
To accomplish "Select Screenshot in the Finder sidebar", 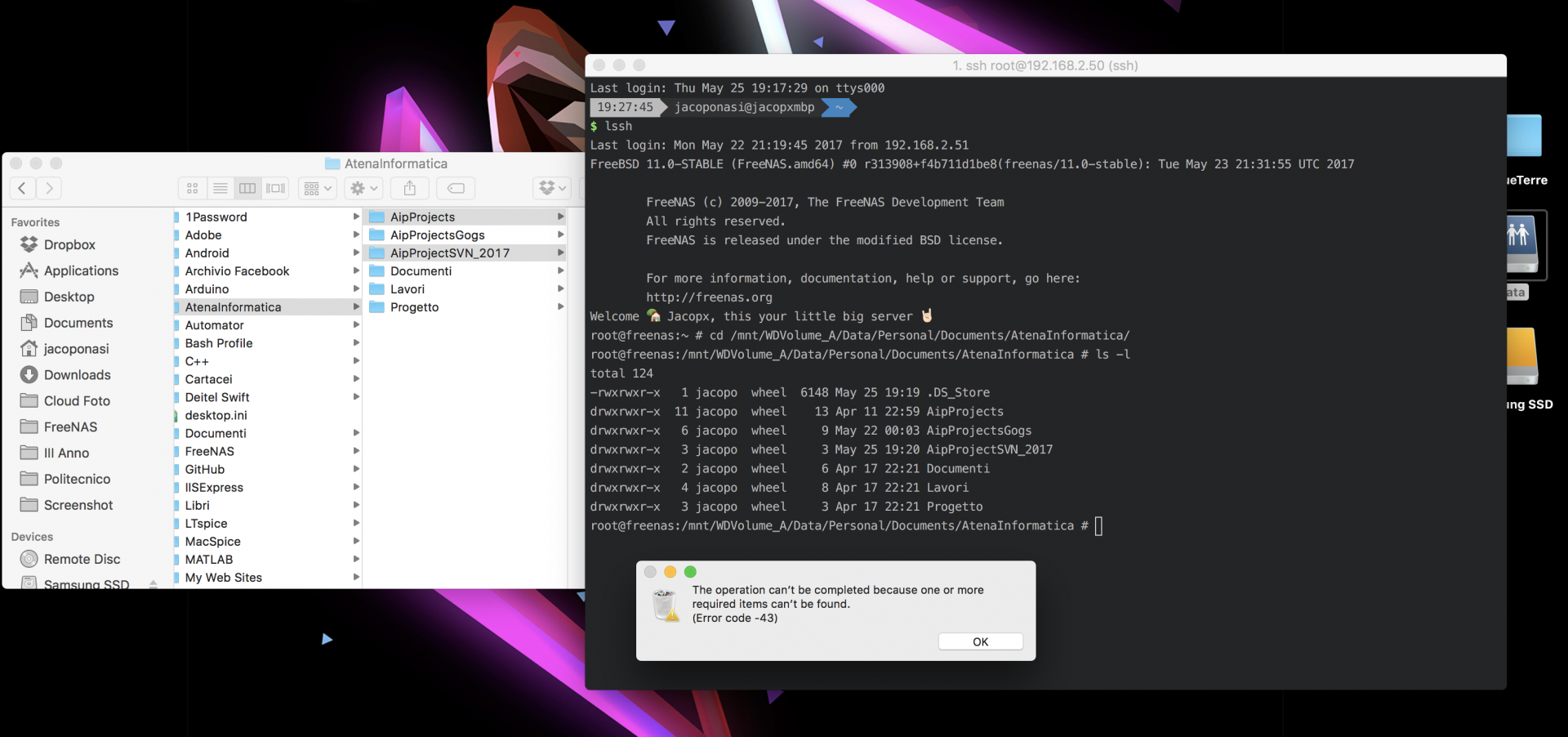I will (66, 506).
